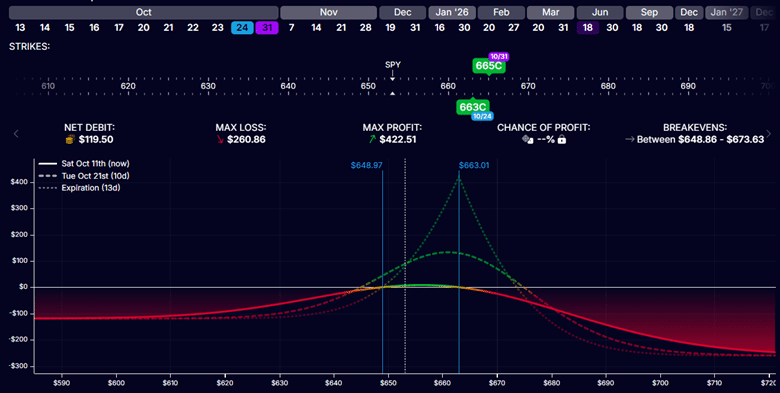Choose the highlighted Jun 18 expiration
This screenshot has height=393, width=780.
pos(588,28)
